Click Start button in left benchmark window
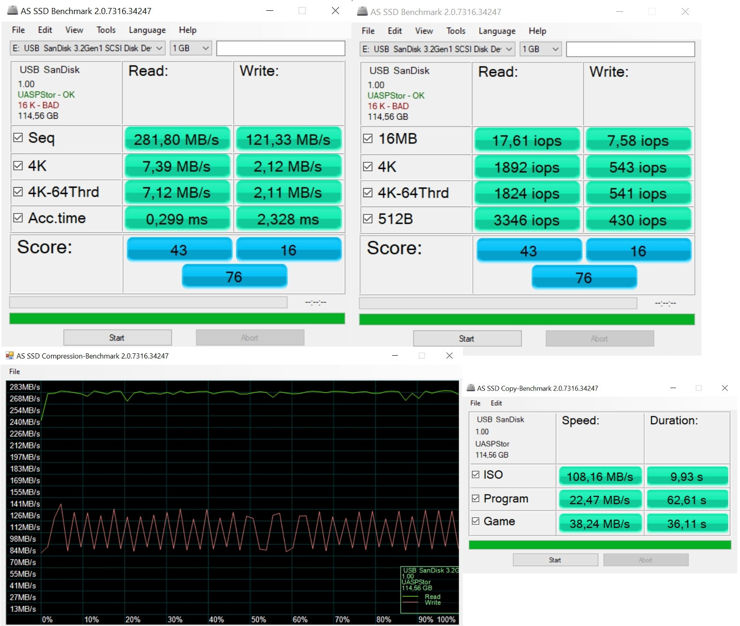740x626 pixels. pos(117,338)
